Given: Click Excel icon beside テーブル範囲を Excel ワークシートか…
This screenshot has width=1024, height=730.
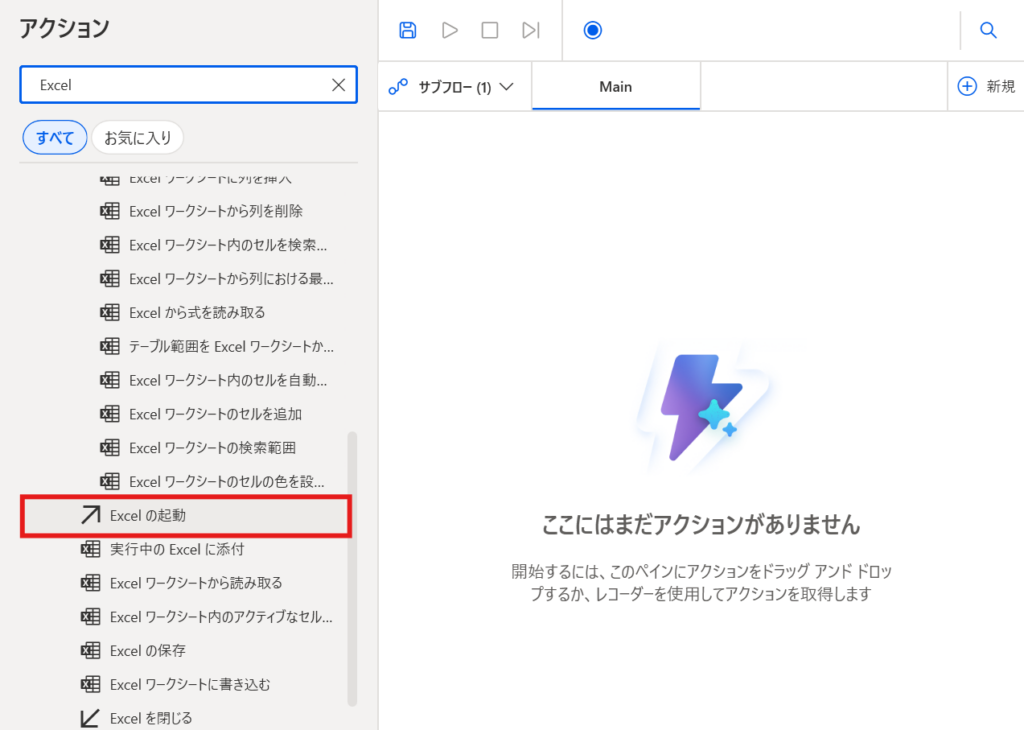Looking at the screenshot, I should tap(110, 346).
